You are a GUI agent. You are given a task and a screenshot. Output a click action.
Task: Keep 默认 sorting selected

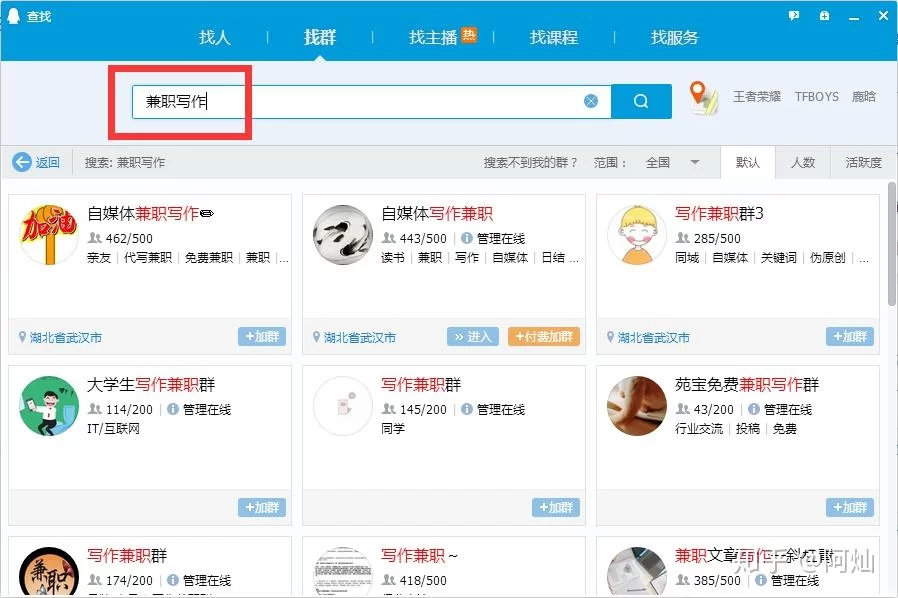pos(748,162)
